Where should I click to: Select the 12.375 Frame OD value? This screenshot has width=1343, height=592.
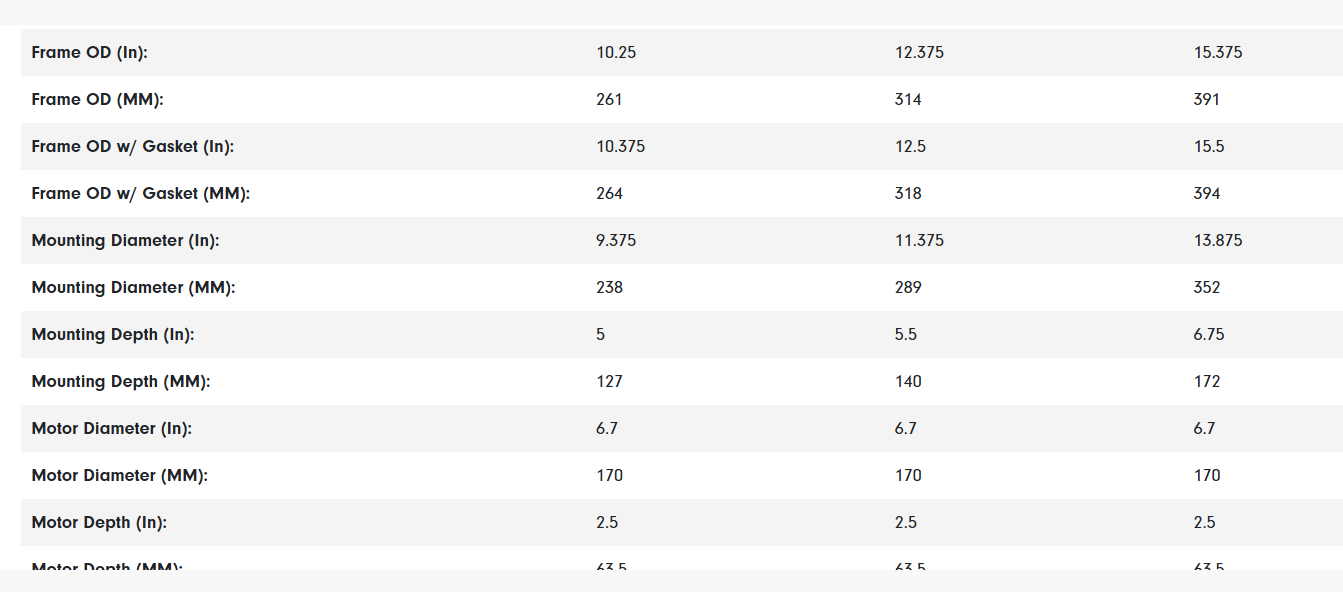coord(919,53)
